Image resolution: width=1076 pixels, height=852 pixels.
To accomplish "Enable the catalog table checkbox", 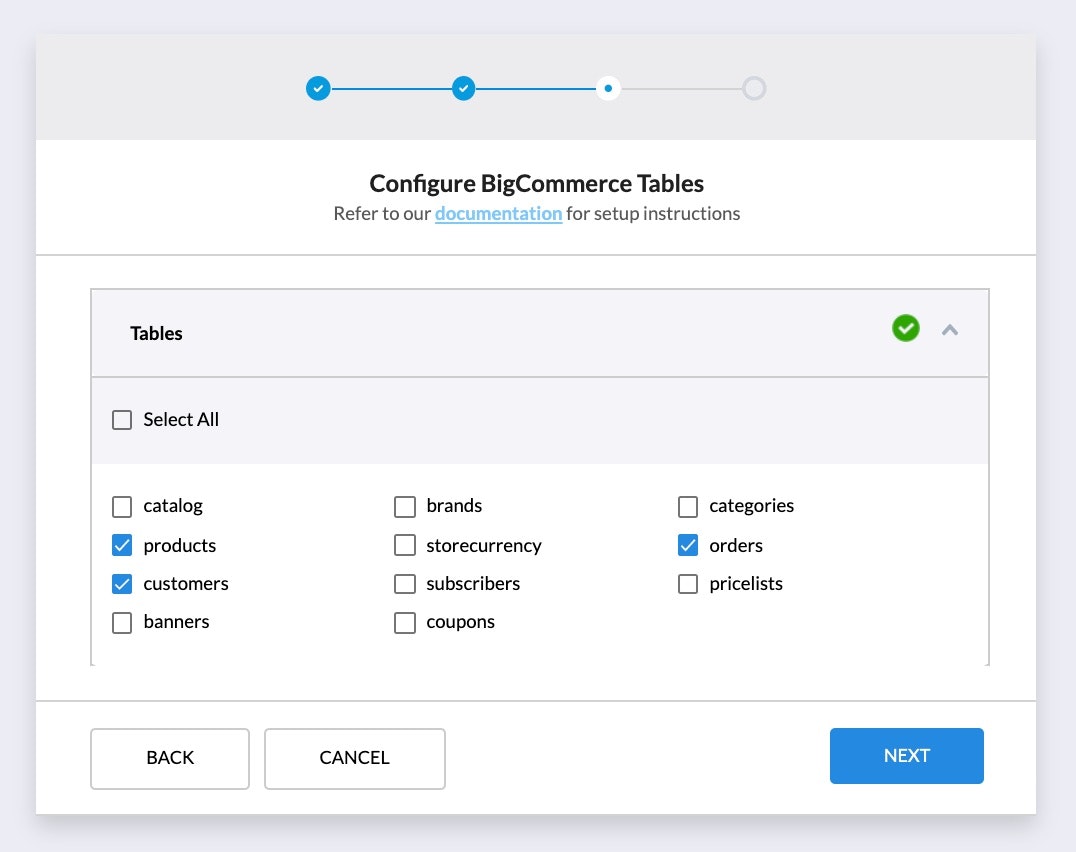I will tap(122, 506).
